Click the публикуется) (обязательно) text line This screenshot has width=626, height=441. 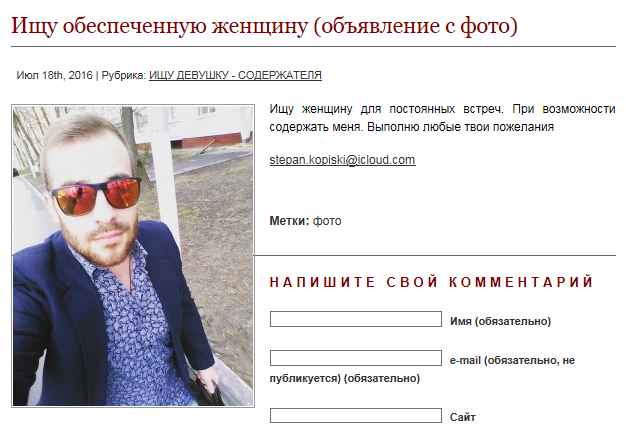click(x=345, y=378)
